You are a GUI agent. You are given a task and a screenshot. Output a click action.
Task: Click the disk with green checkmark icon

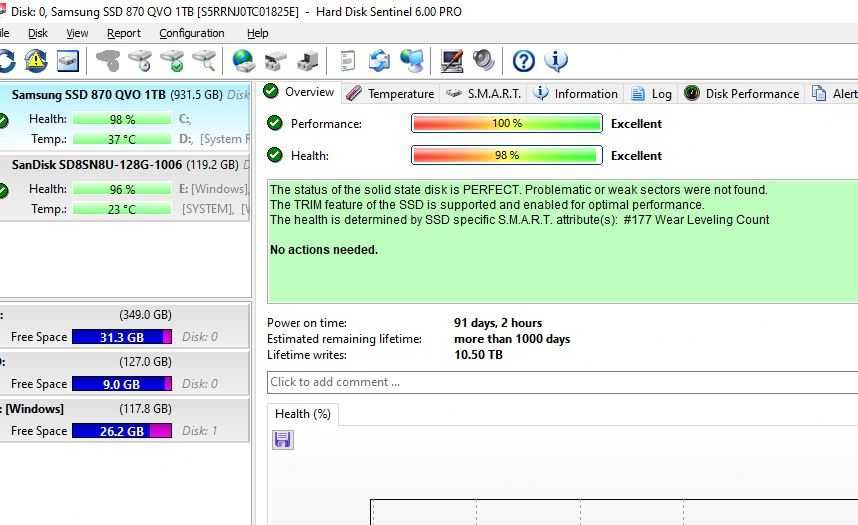[x=172, y=61]
